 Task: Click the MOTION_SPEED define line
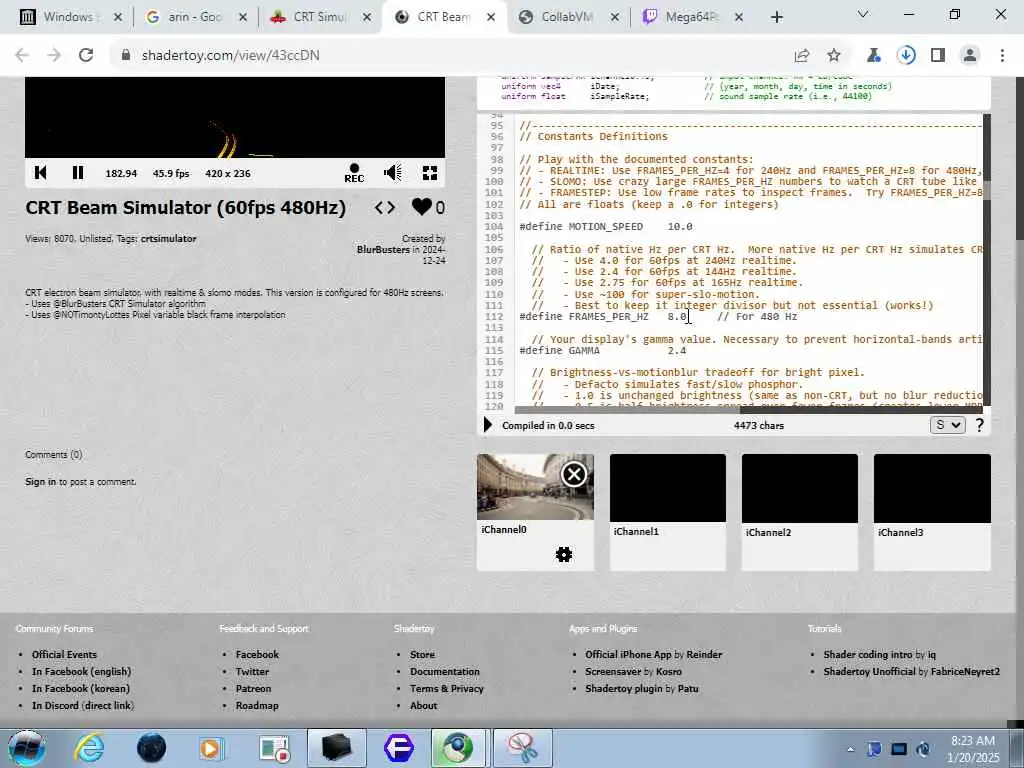606,227
